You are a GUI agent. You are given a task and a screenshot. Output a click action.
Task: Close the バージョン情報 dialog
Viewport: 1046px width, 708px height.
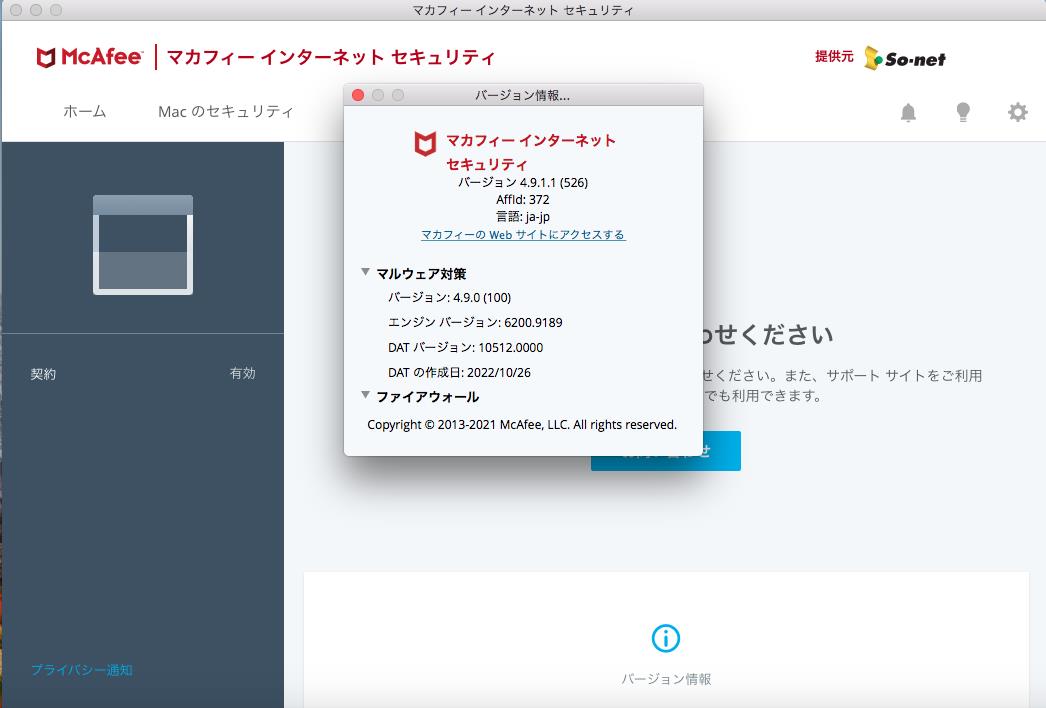coord(358,95)
